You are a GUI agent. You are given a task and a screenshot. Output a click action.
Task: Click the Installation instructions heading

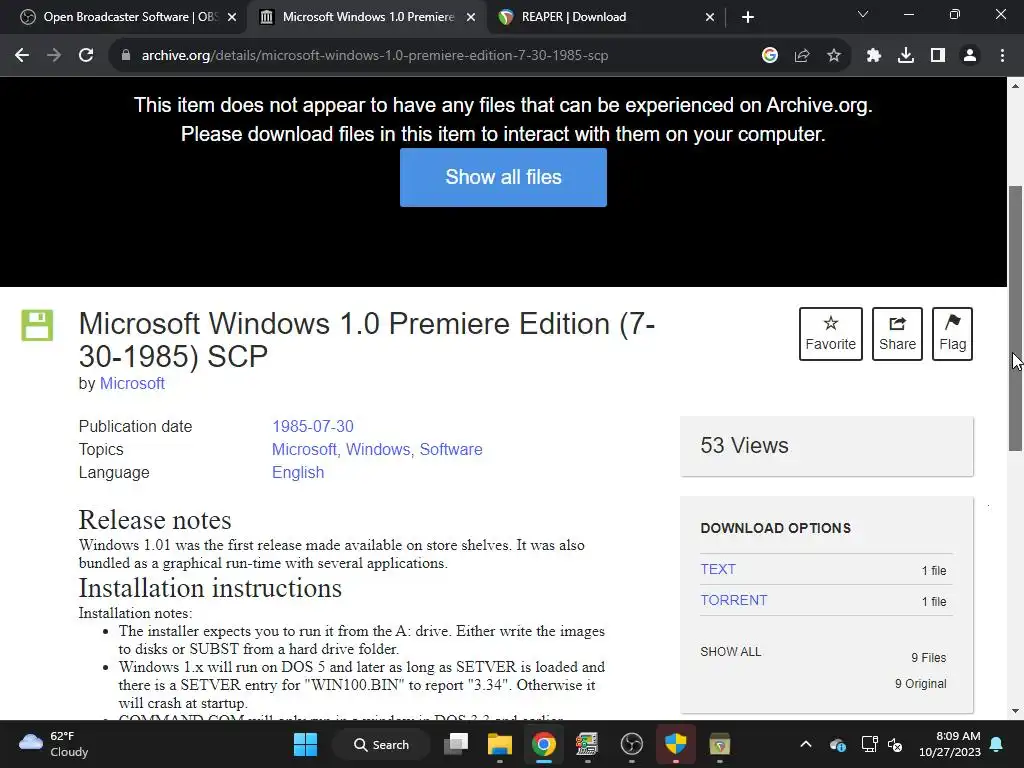(210, 588)
